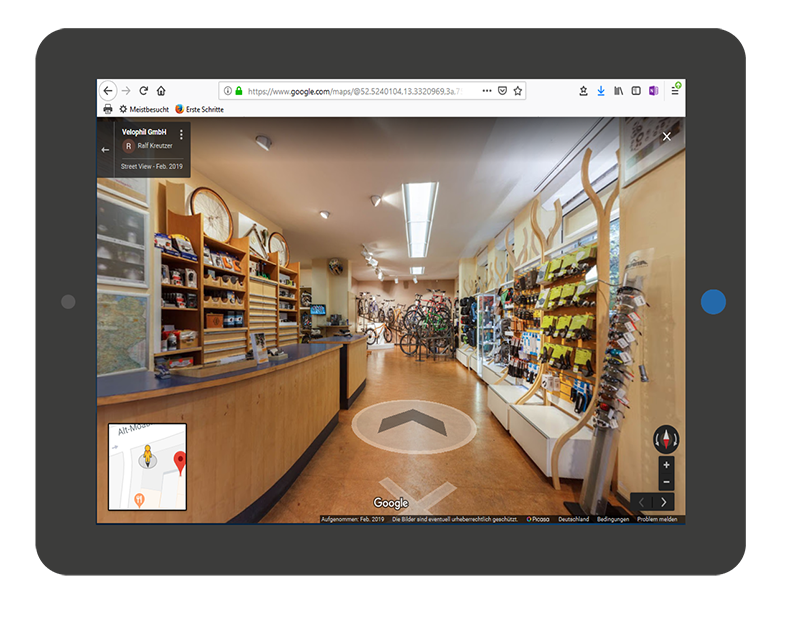Reload the page
Viewport: 800px width, 632px height.
coord(143,91)
